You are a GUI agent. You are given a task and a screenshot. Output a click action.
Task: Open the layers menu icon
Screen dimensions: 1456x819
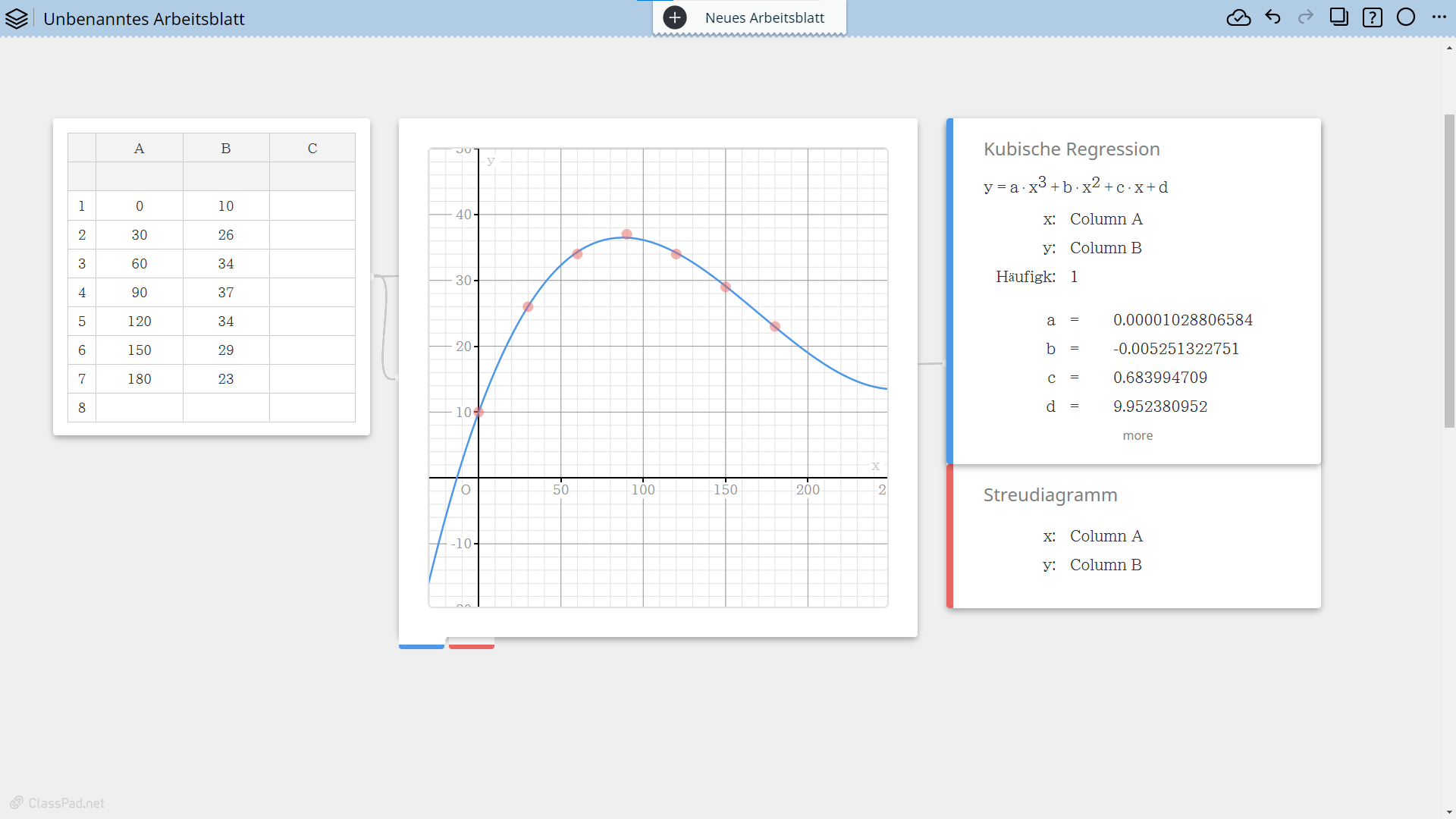coord(17,18)
